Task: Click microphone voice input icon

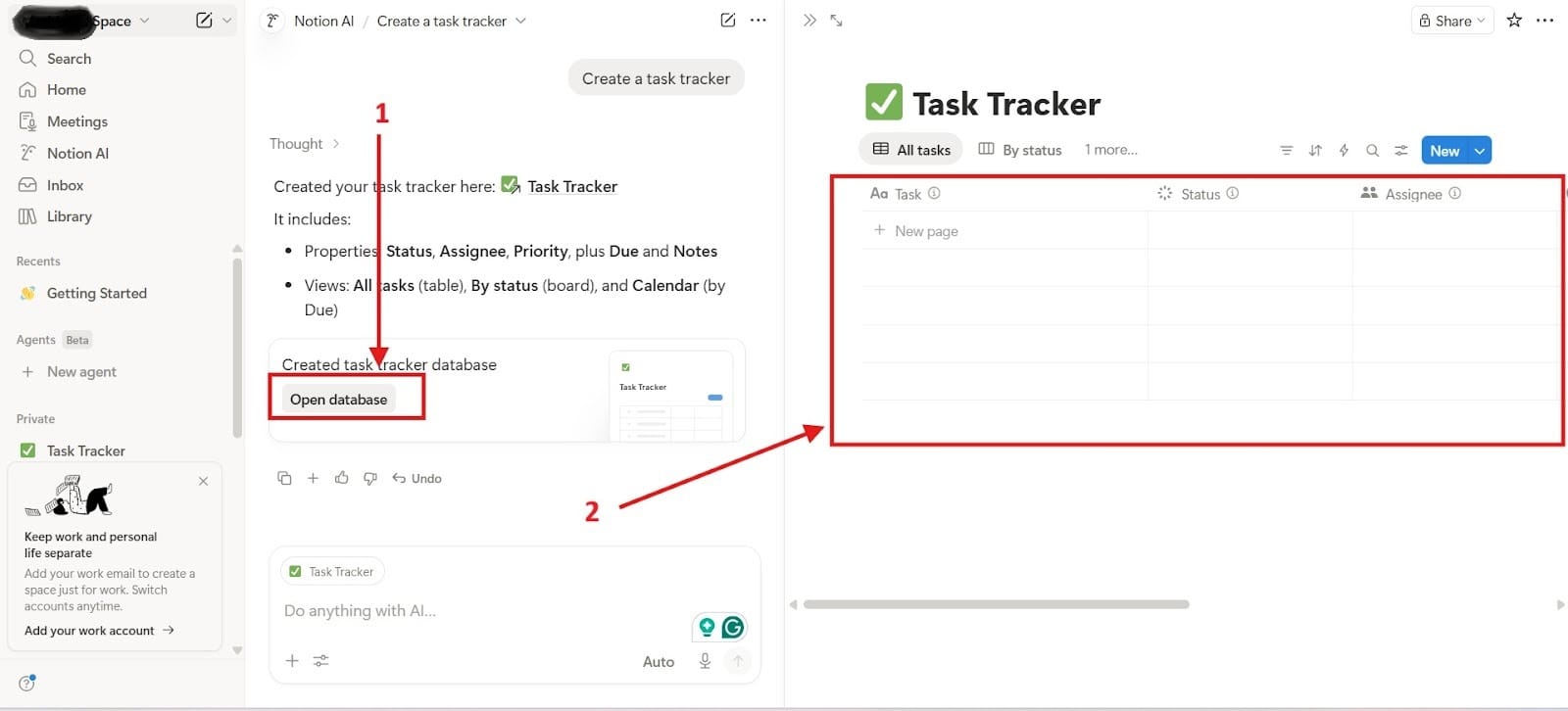Action: coord(705,661)
